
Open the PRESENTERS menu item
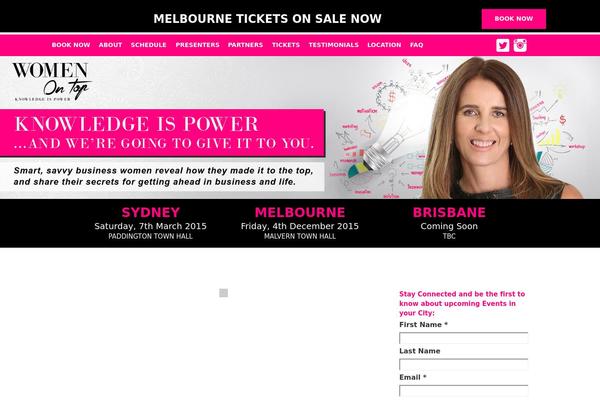(197, 45)
